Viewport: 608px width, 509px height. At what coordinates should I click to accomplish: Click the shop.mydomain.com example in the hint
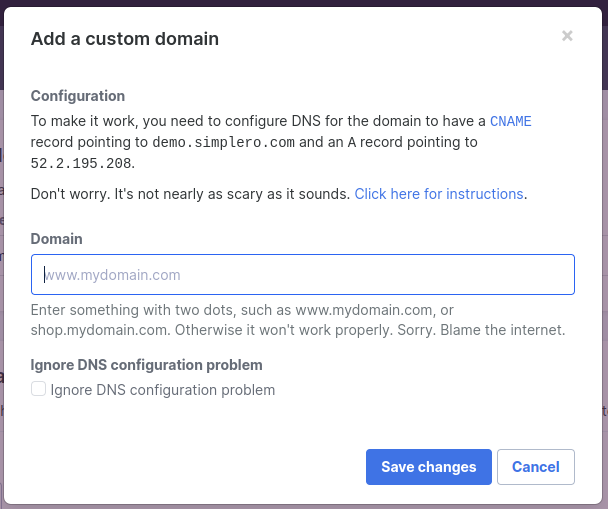coord(99,330)
